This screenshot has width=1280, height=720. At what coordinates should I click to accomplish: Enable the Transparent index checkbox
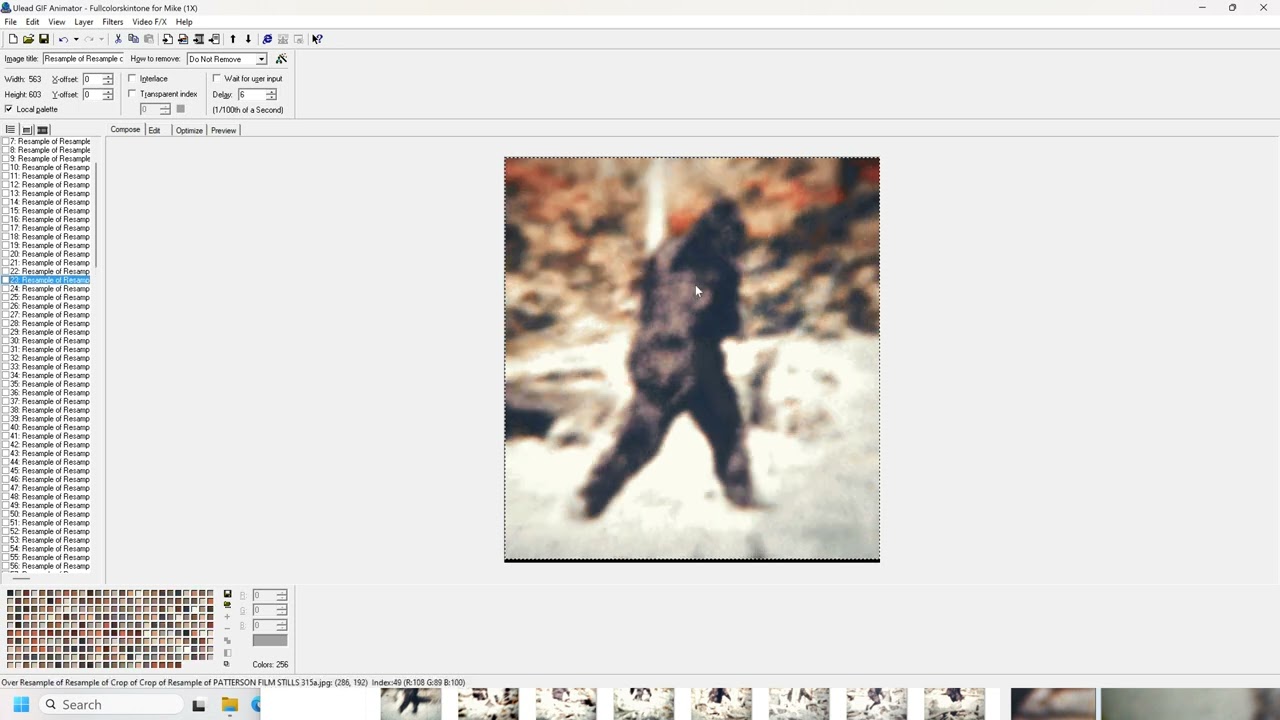[132, 94]
